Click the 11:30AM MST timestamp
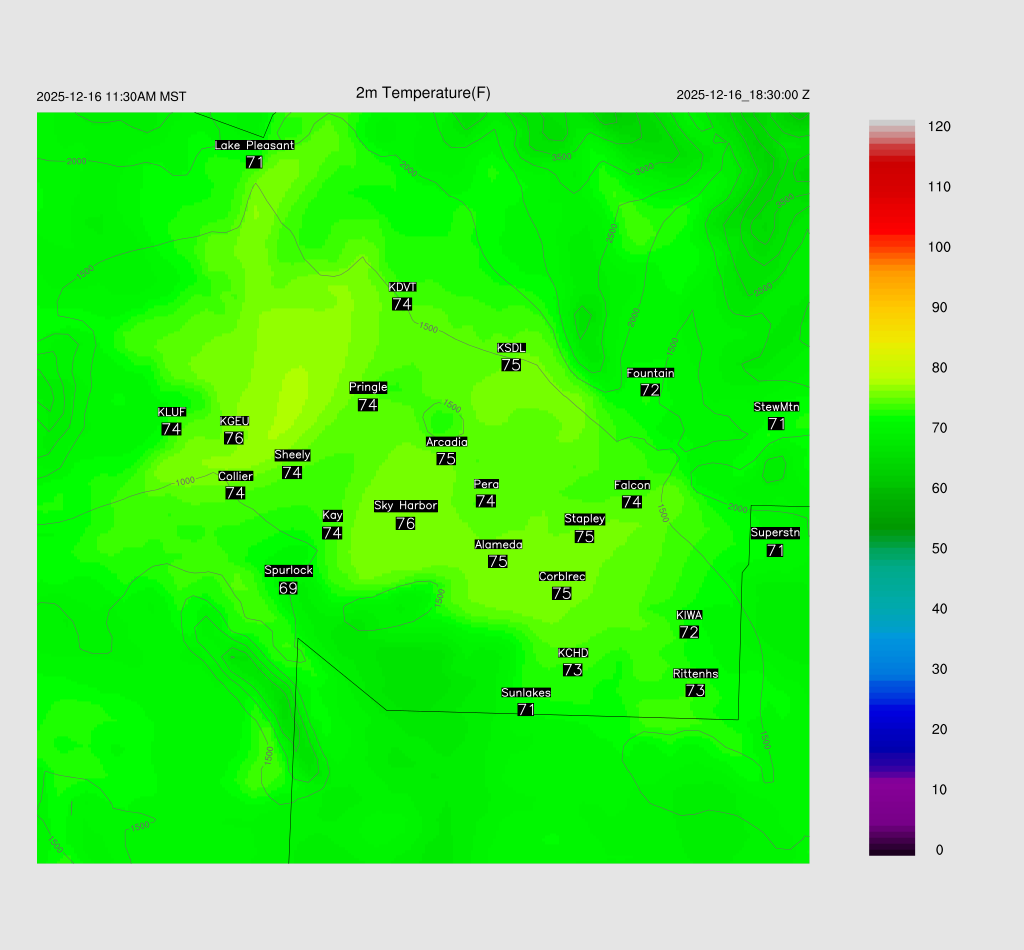The height and width of the screenshot is (950, 1024). [111, 97]
